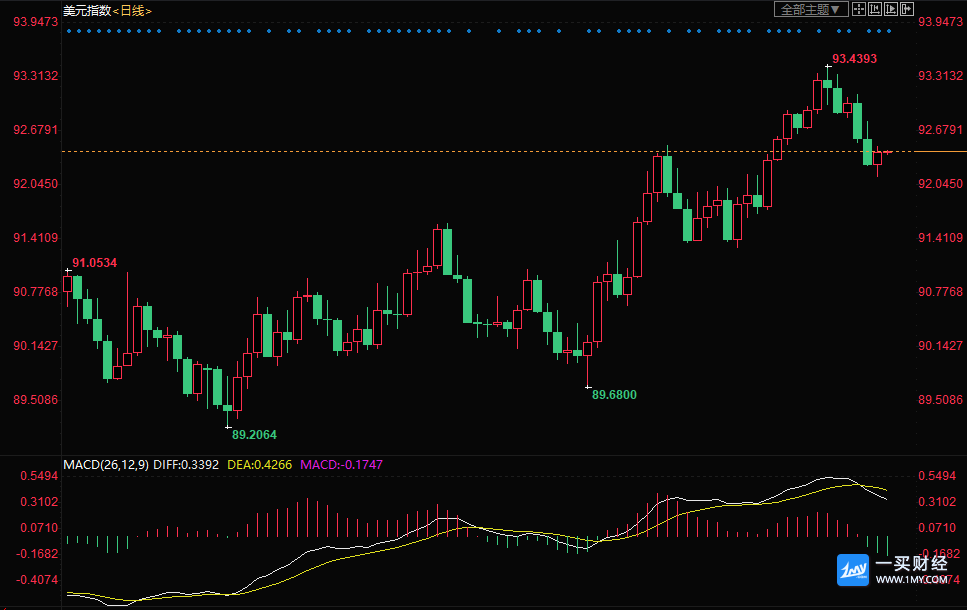
Task: Click 92.6791 on the right price axis
Action: click(x=940, y=130)
